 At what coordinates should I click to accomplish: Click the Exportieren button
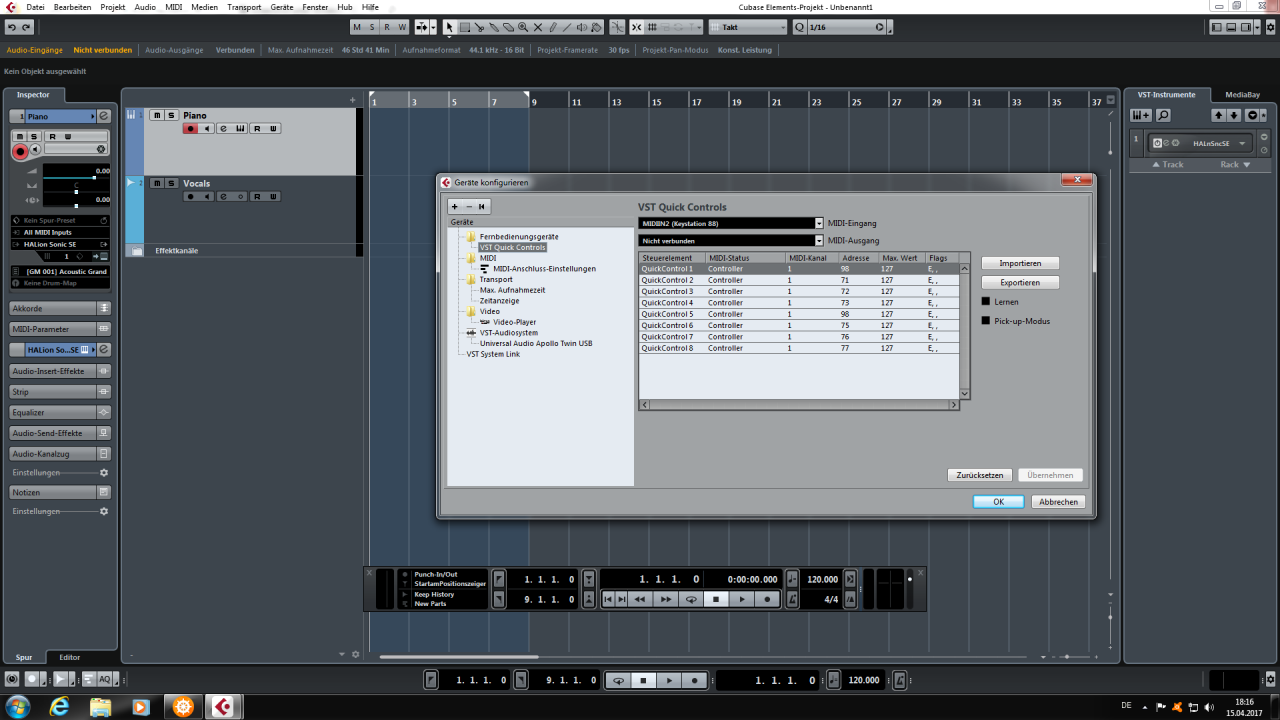[x=1020, y=282]
